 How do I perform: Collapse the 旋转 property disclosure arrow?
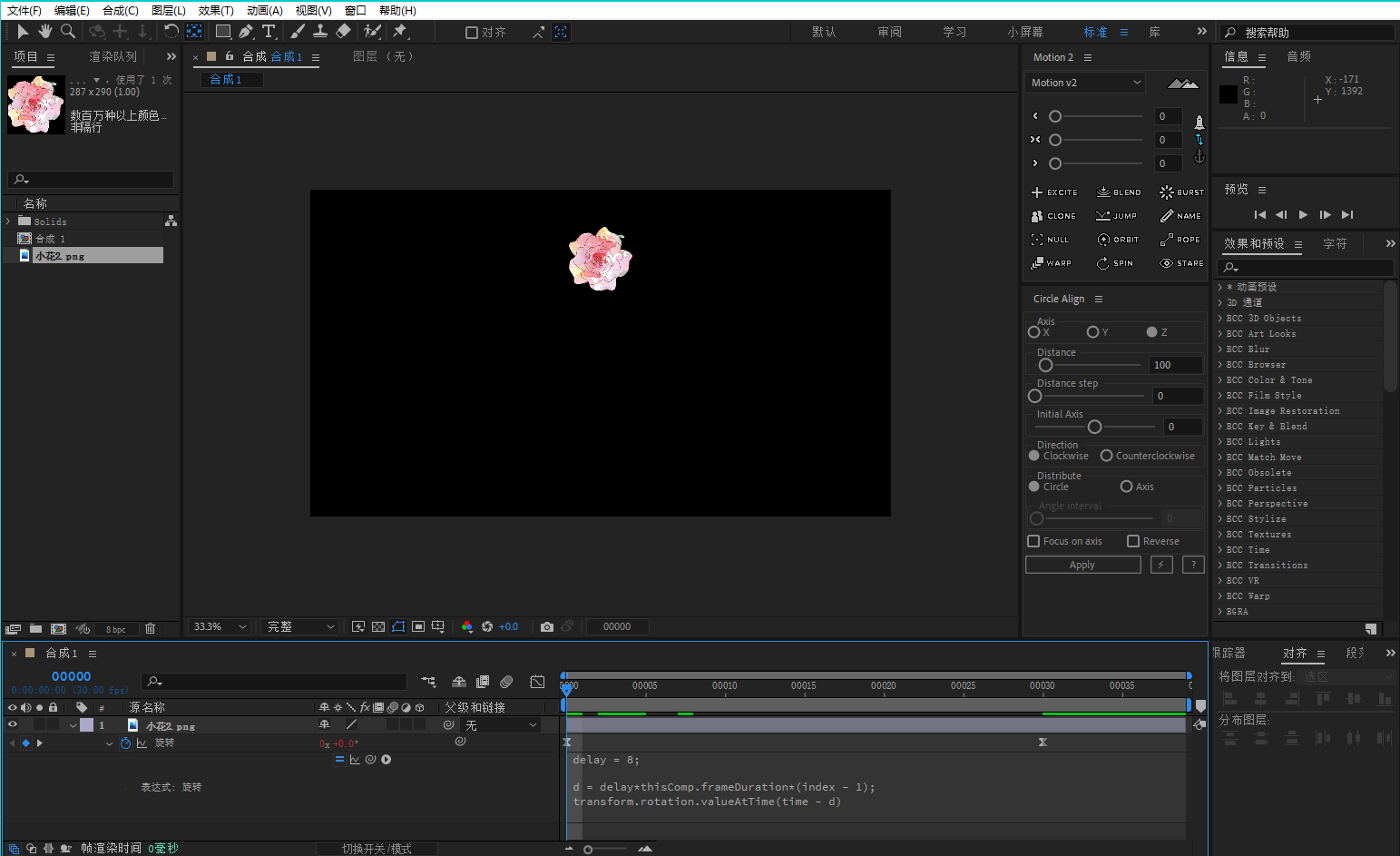click(x=109, y=743)
